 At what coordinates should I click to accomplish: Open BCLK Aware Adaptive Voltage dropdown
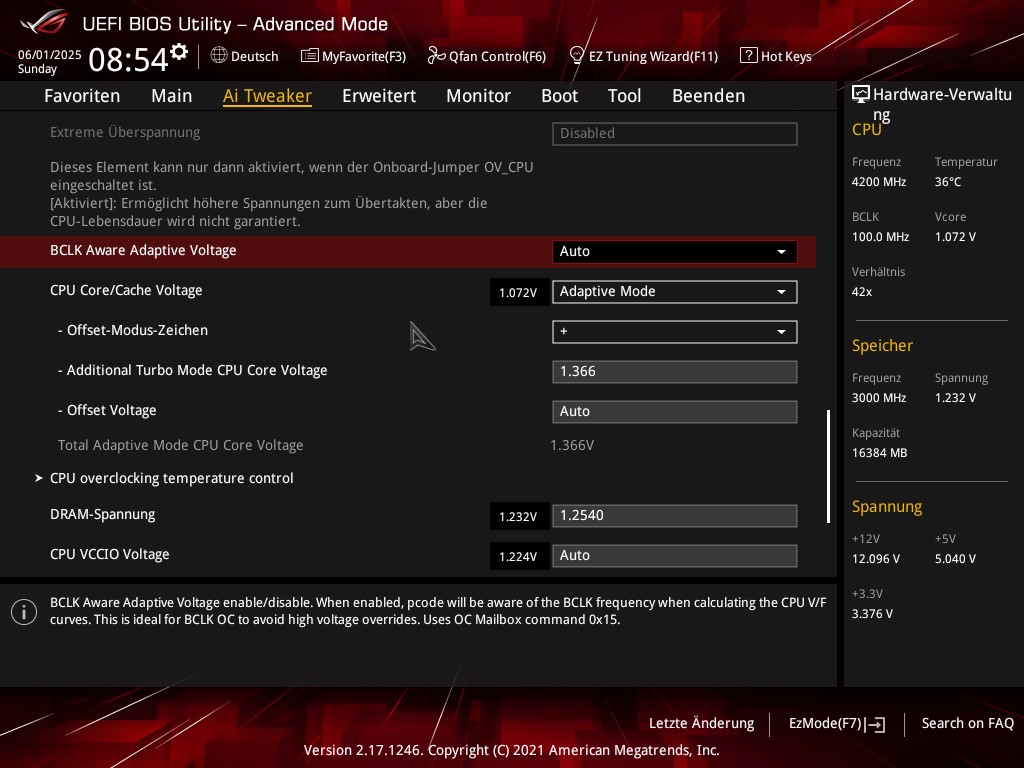(674, 252)
